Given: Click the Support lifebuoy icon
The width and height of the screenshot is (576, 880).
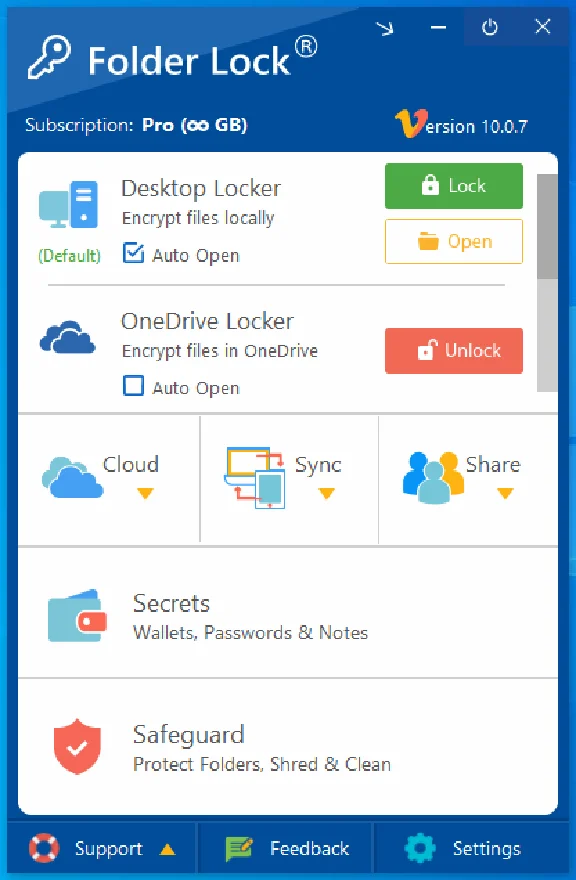Looking at the screenshot, I should (x=44, y=847).
